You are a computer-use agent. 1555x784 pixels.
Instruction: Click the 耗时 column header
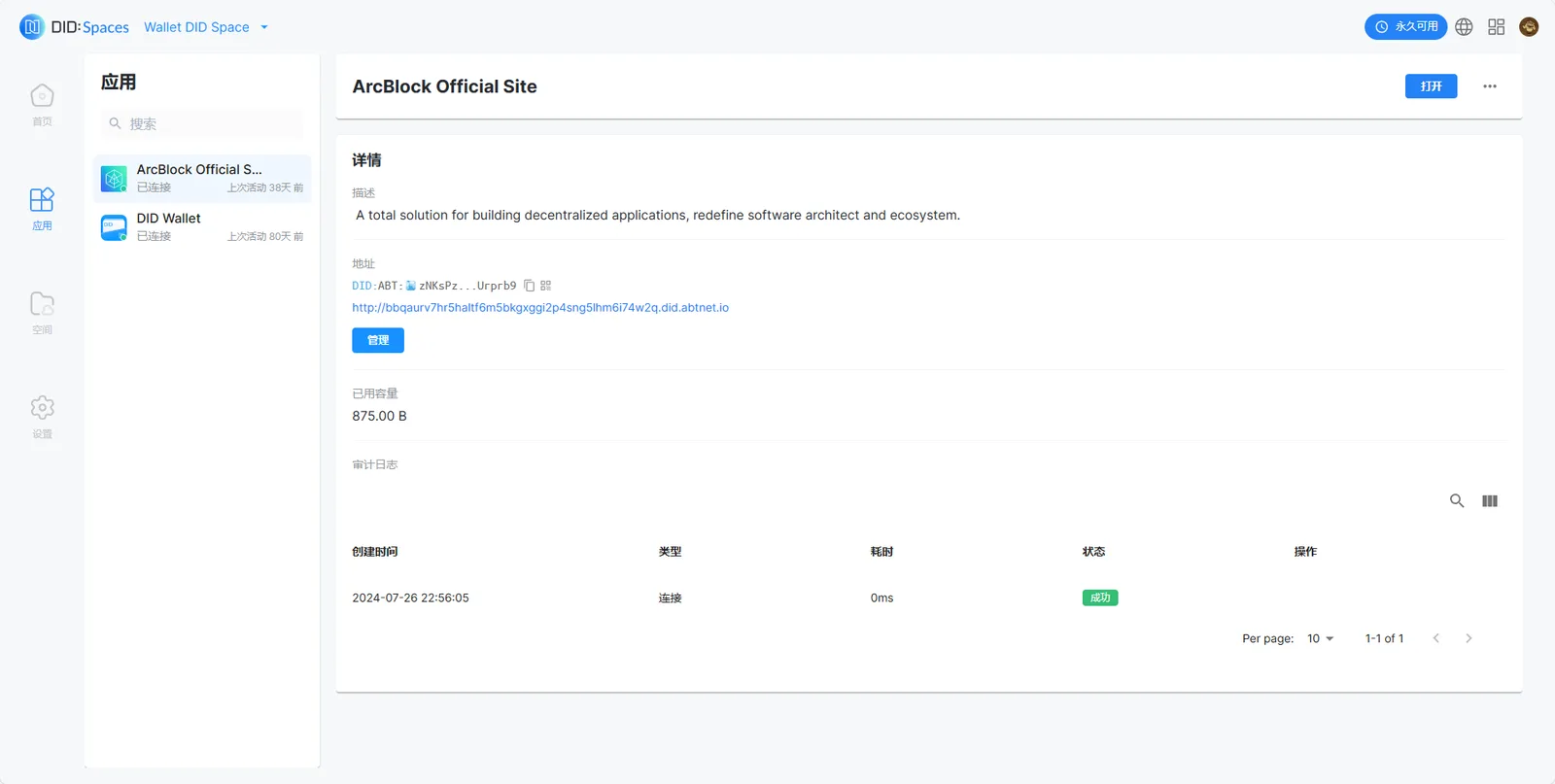tap(882, 552)
